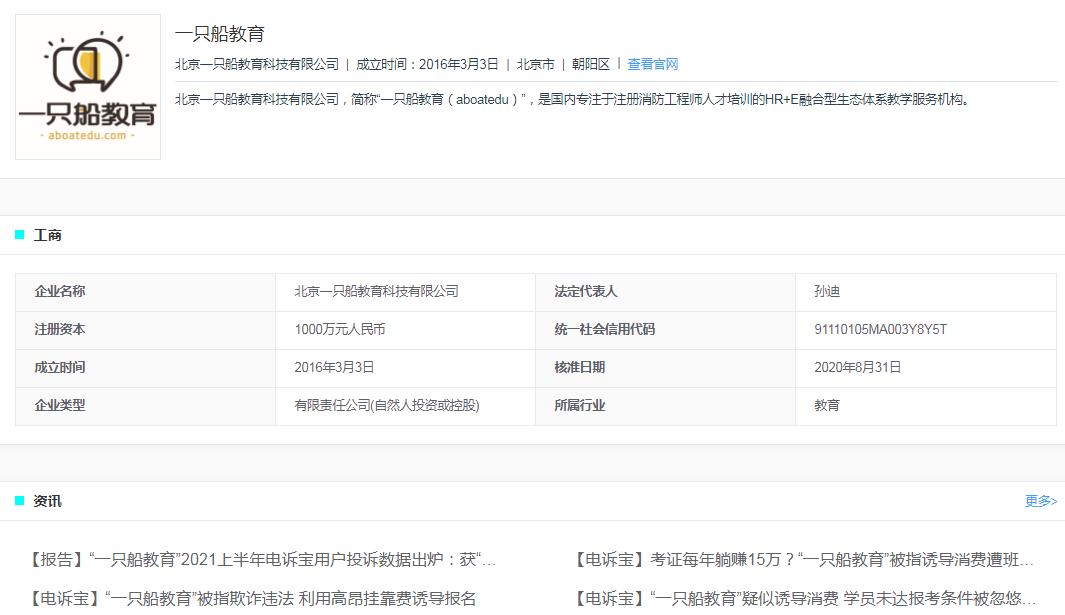
Task: Select the 资讯 section header
Action: (48, 500)
